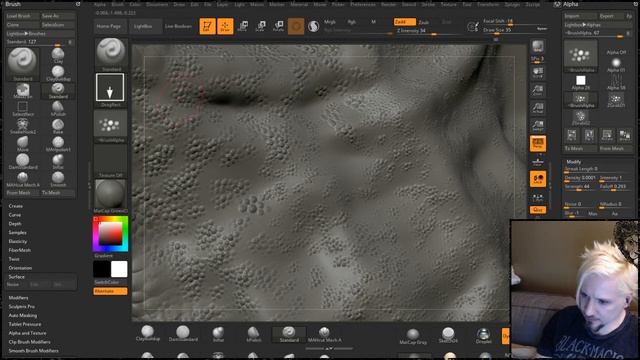Click Import in the Alpha palette
This screenshot has width=640, height=360.
click(x=580, y=16)
